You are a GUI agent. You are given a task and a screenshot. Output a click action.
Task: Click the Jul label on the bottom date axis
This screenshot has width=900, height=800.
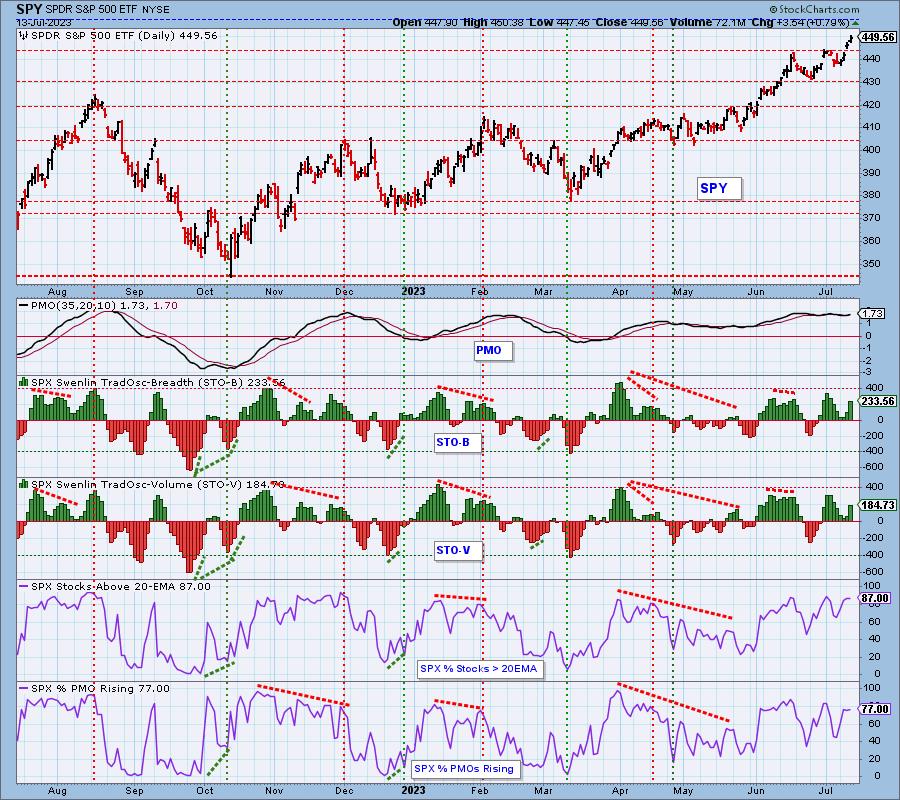[x=826, y=790]
